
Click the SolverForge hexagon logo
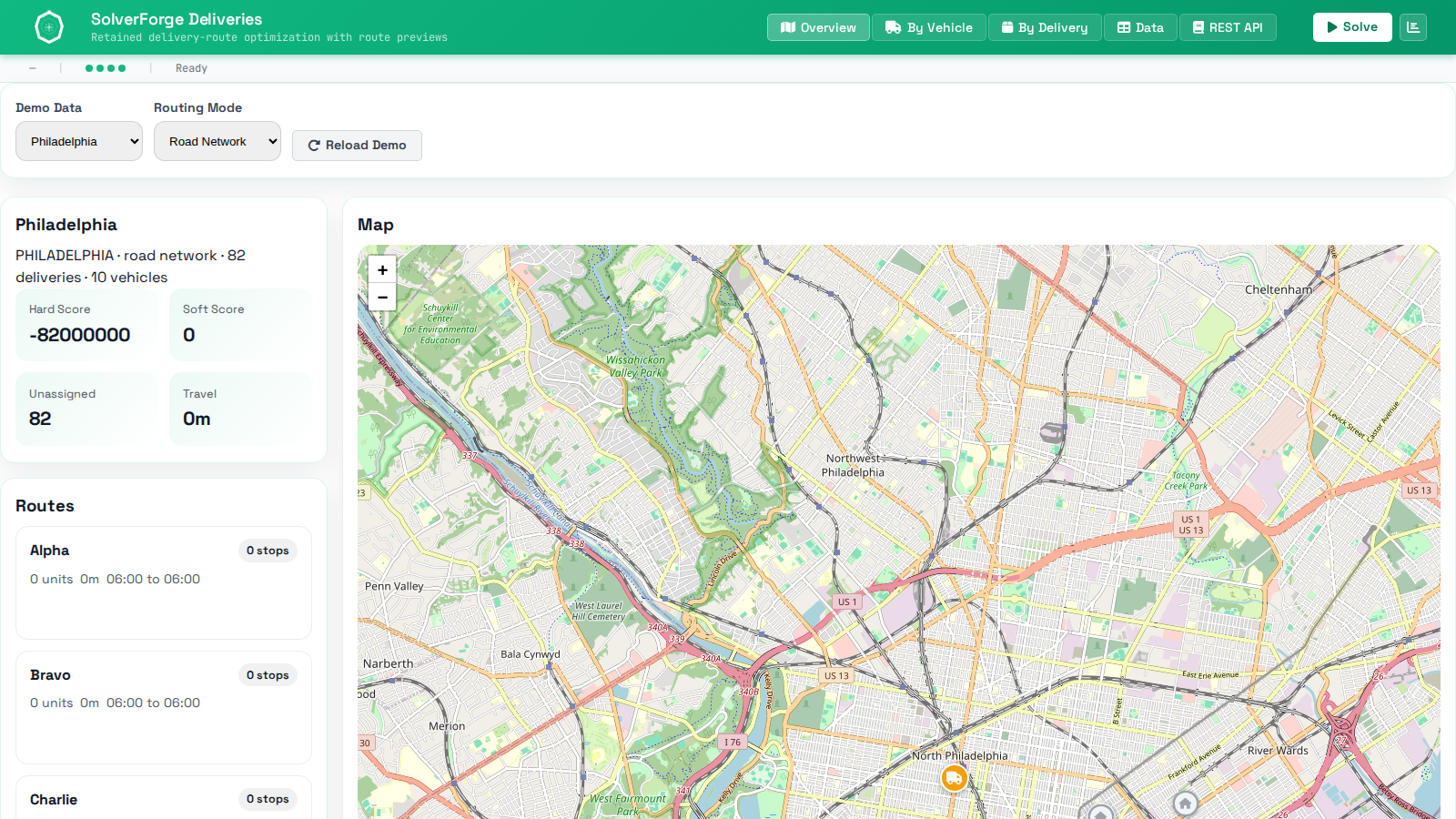(x=49, y=27)
